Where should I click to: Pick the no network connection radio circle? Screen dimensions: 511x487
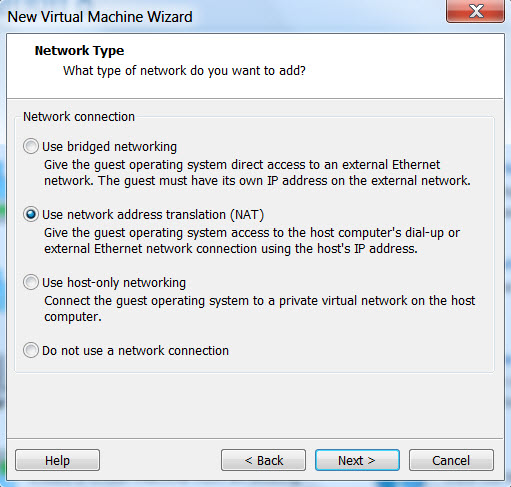[x=31, y=350]
